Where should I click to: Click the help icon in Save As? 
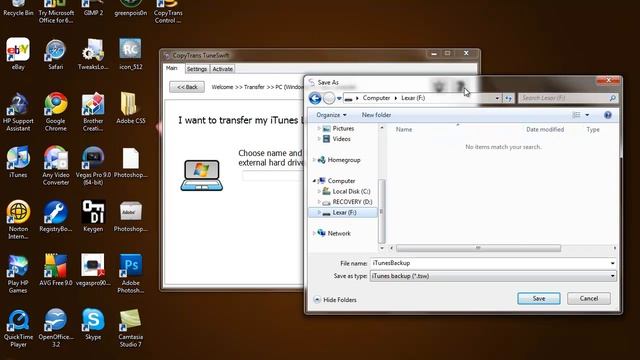pos(607,115)
